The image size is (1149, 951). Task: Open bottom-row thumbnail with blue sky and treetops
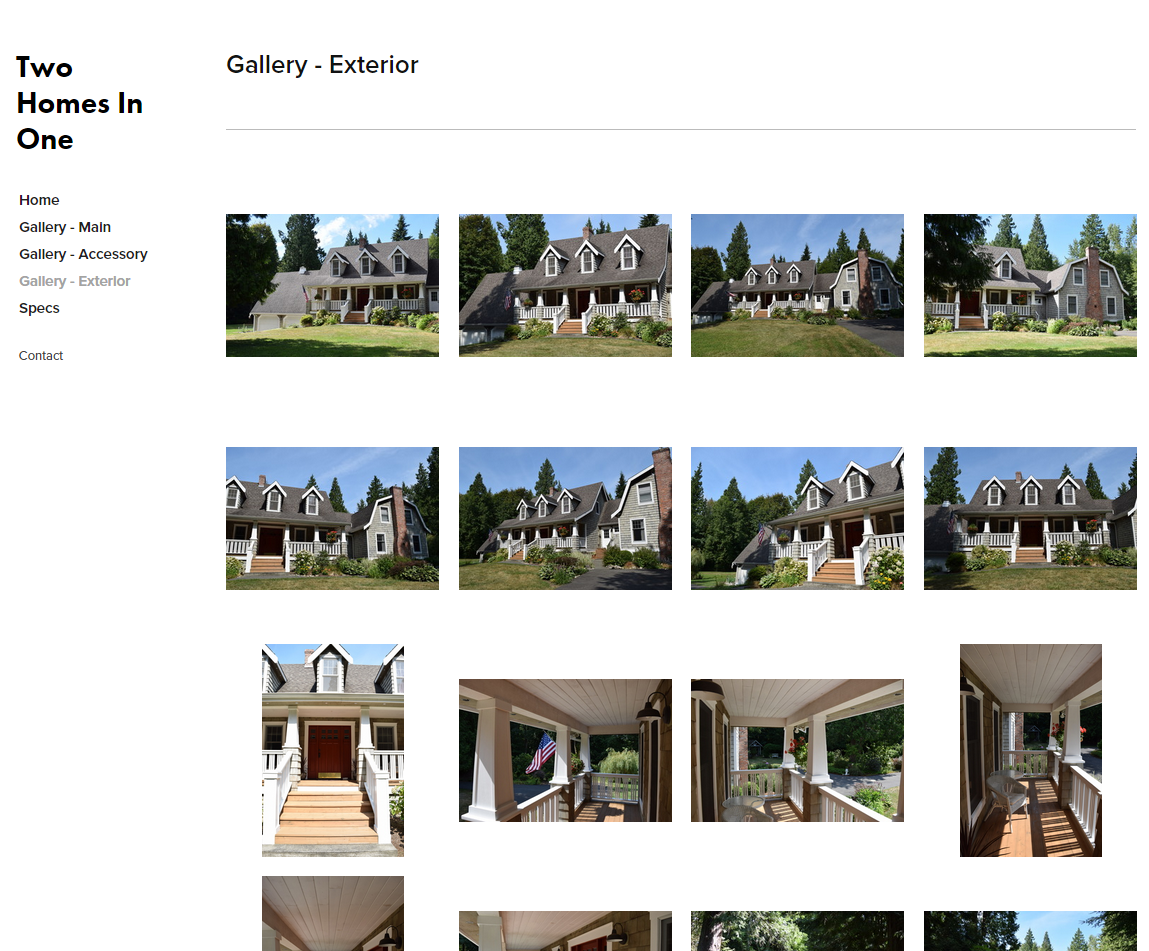1030,931
